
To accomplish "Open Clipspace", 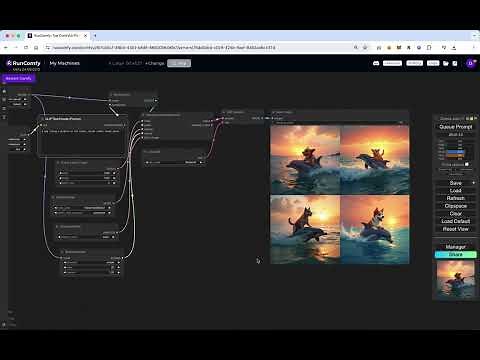I will (455, 206).
